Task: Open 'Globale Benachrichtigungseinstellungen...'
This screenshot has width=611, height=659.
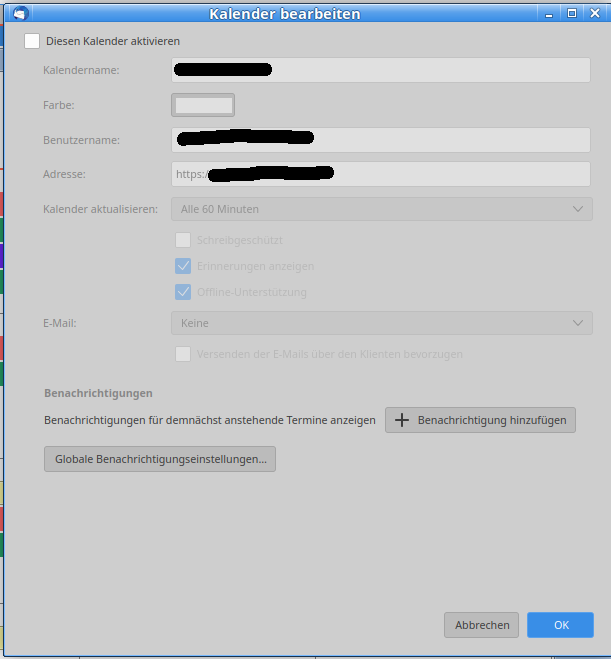Action: click(x=160, y=459)
